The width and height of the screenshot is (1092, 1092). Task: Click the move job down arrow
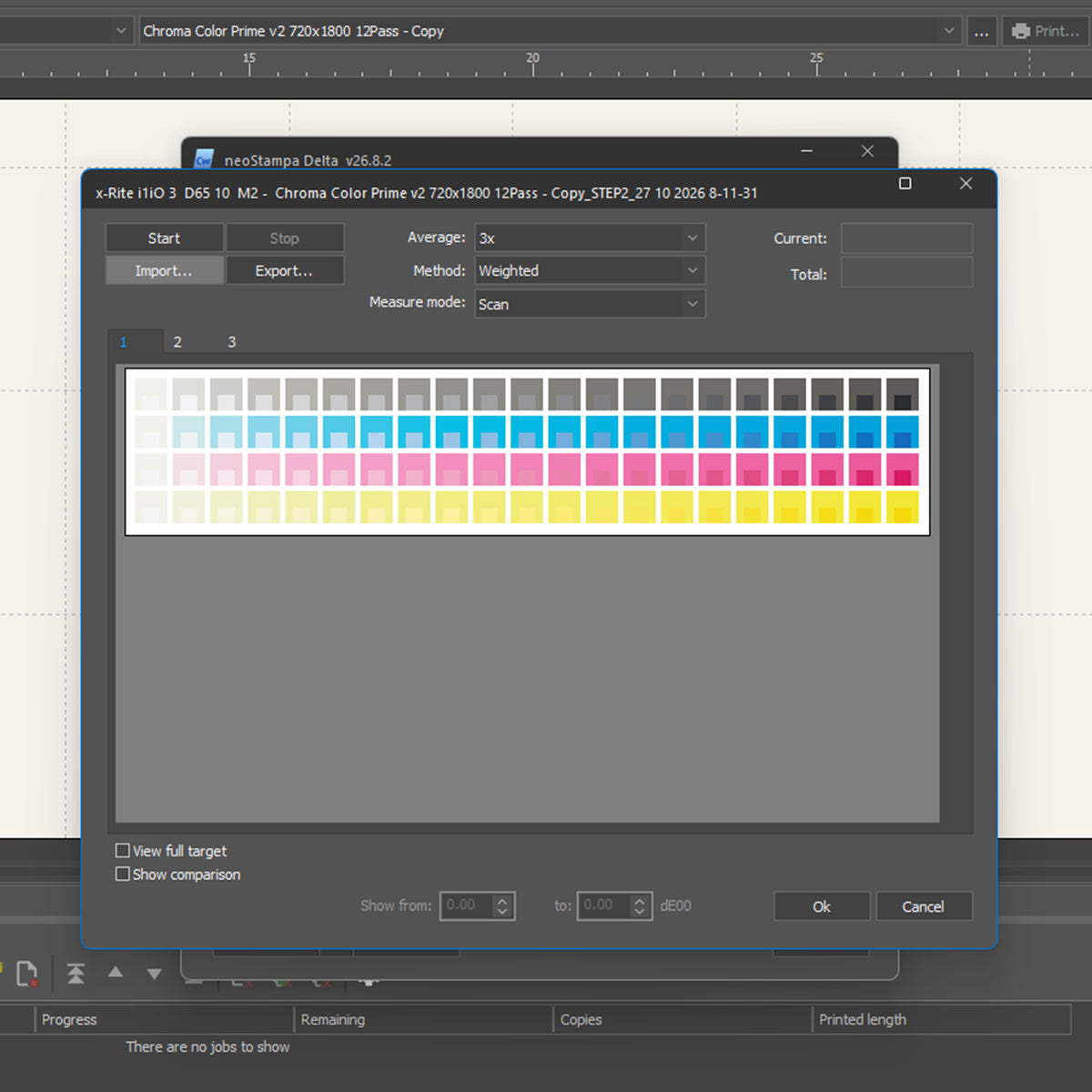[155, 974]
